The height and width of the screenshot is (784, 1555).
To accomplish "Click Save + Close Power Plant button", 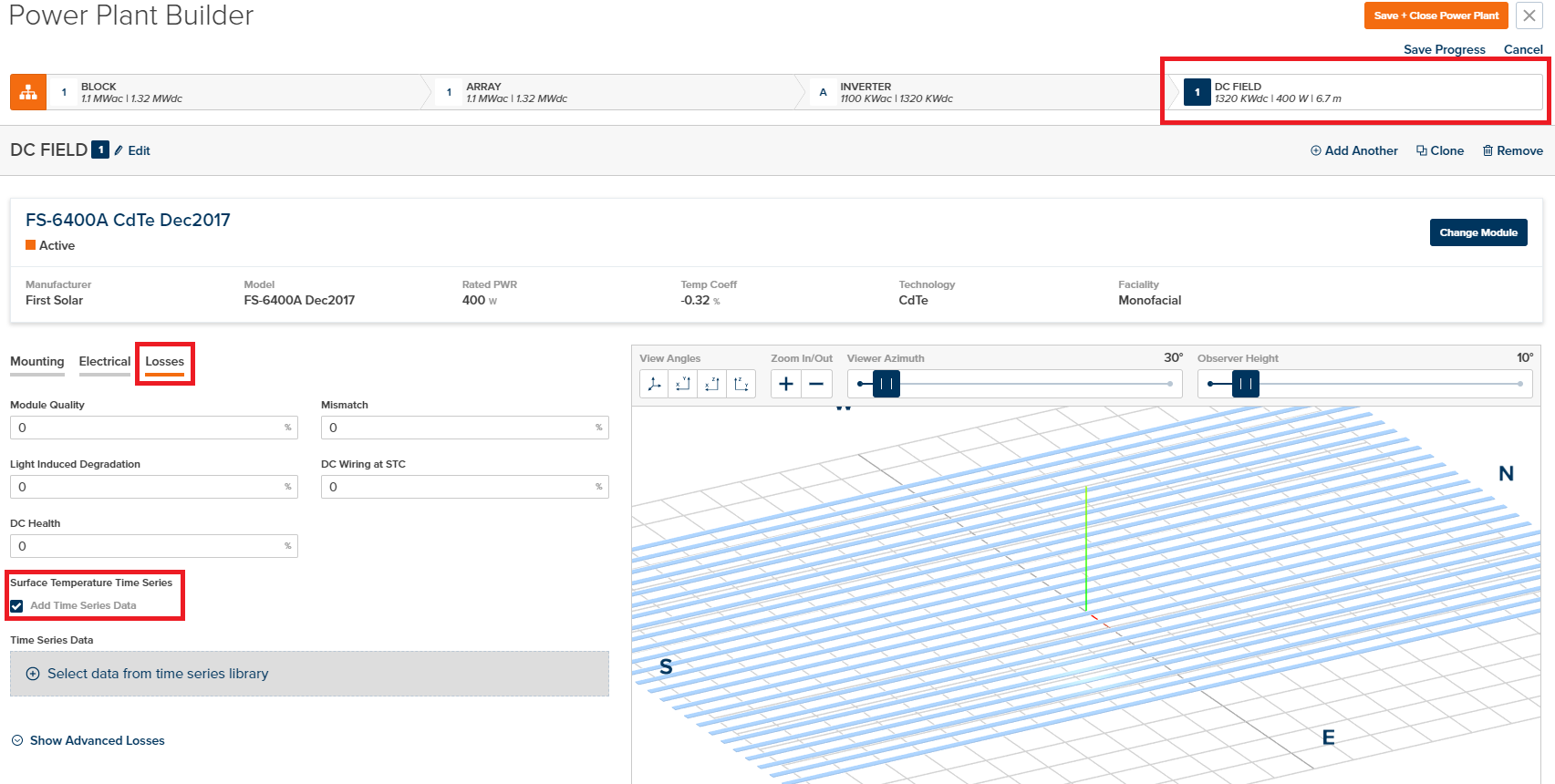I will point(1436,15).
